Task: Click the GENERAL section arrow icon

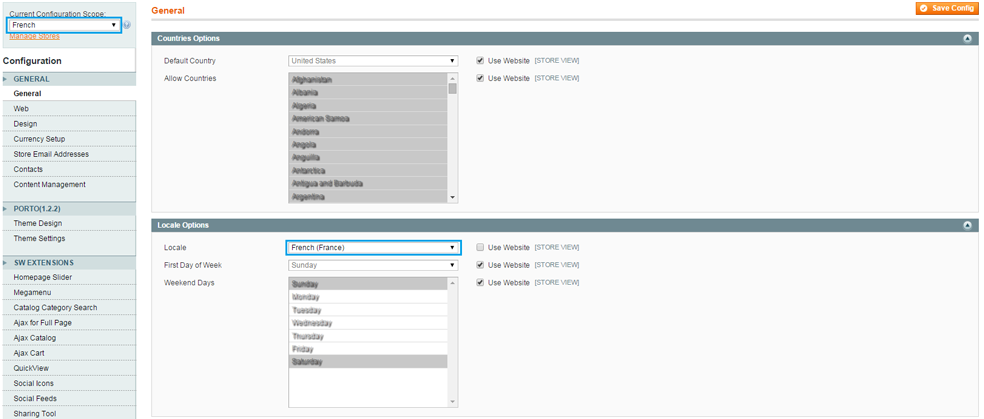Action: (x=5, y=79)
